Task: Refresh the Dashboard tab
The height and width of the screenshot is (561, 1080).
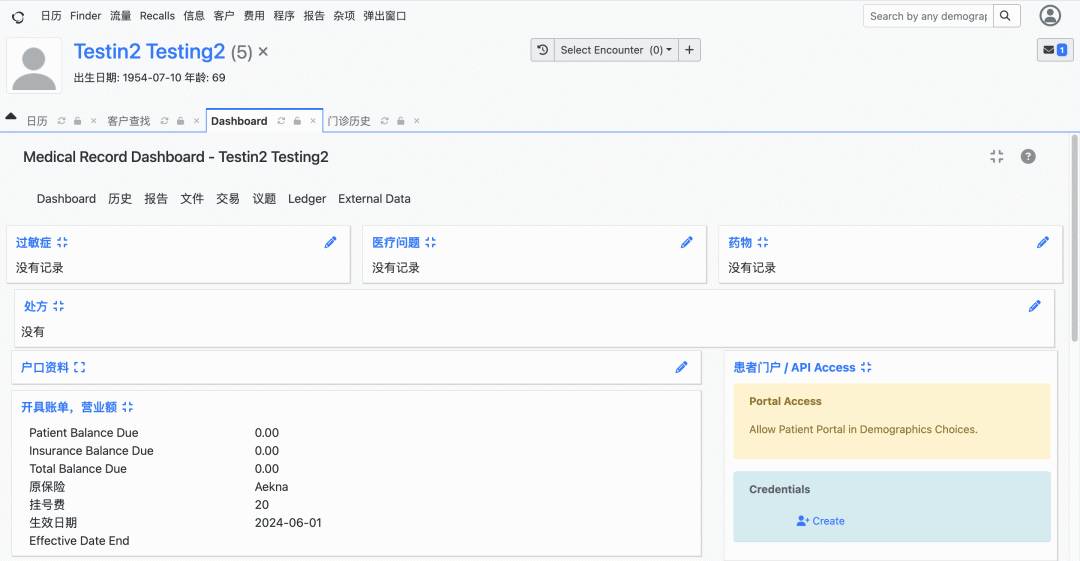Action: 281,121
